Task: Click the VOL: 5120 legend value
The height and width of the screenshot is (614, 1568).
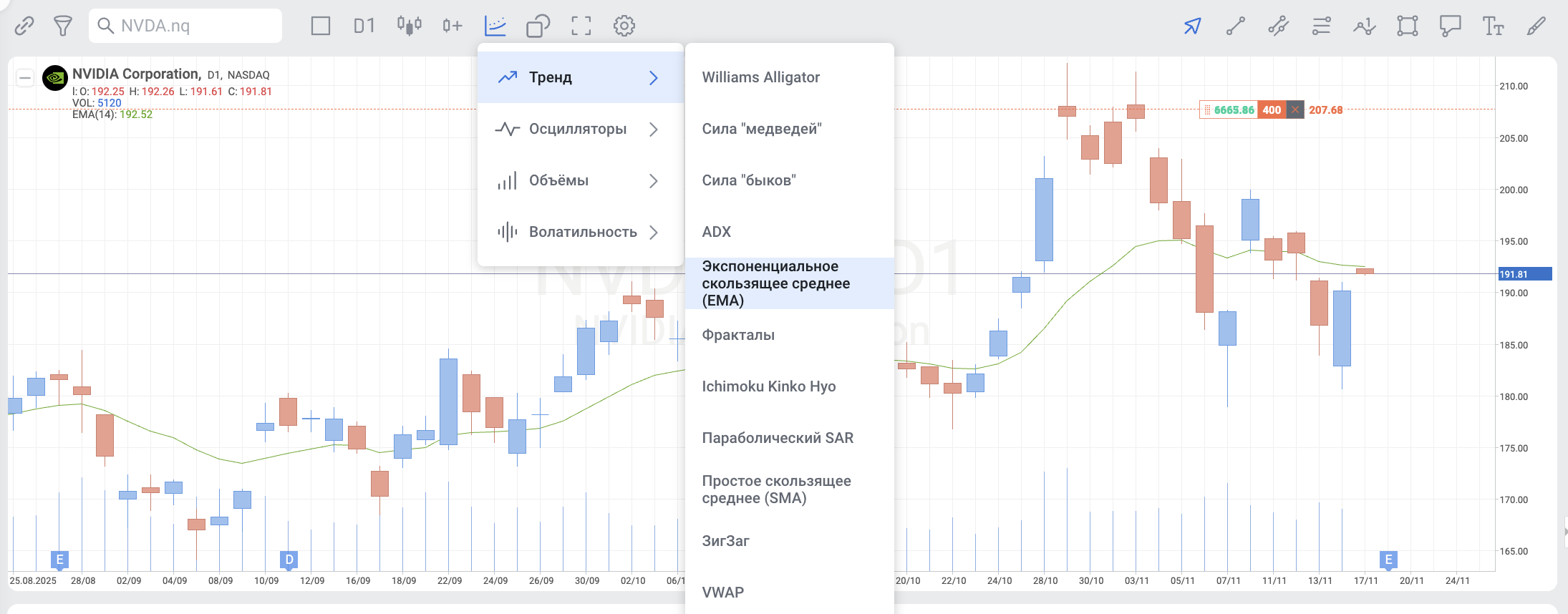Action: pos(97,103)
